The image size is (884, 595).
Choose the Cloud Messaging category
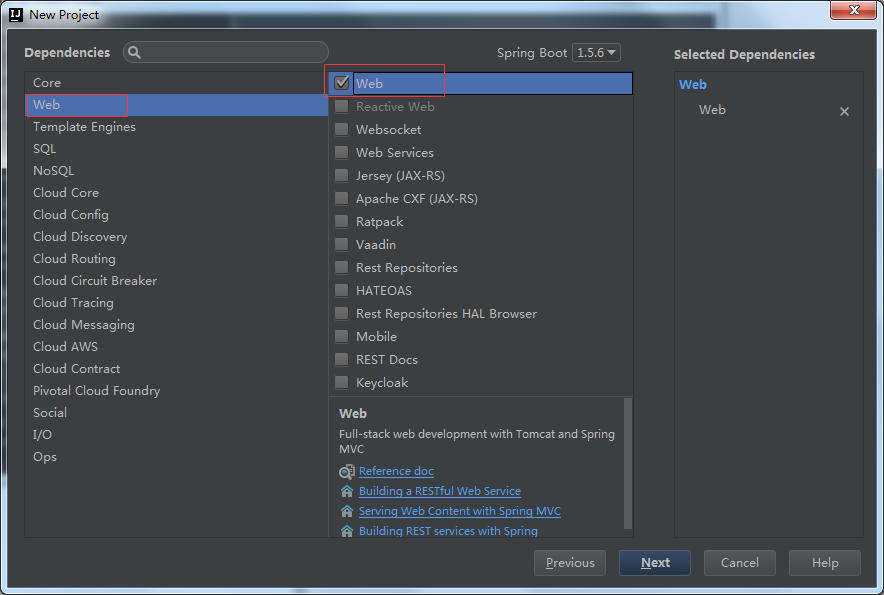pos(176,325)
